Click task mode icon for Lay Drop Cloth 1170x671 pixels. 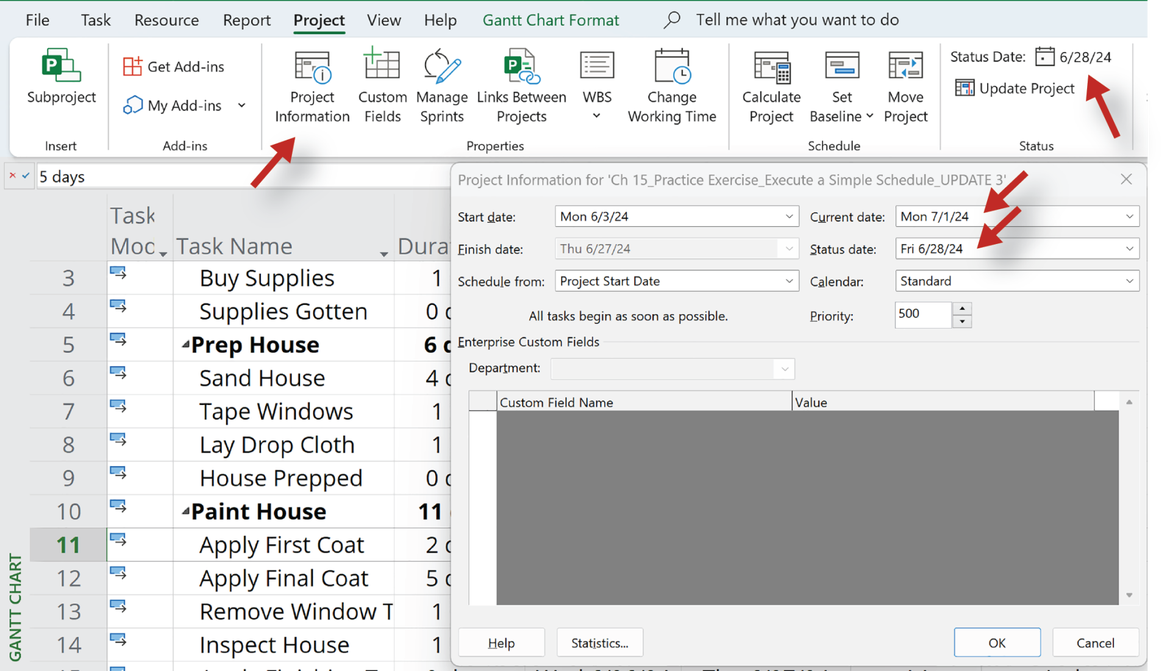tap(118, 440)
